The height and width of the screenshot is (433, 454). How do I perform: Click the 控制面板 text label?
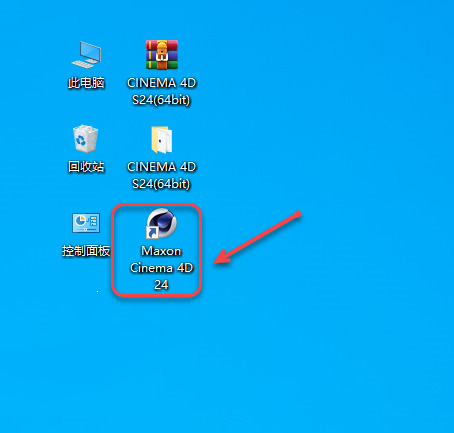coord(86,251)
